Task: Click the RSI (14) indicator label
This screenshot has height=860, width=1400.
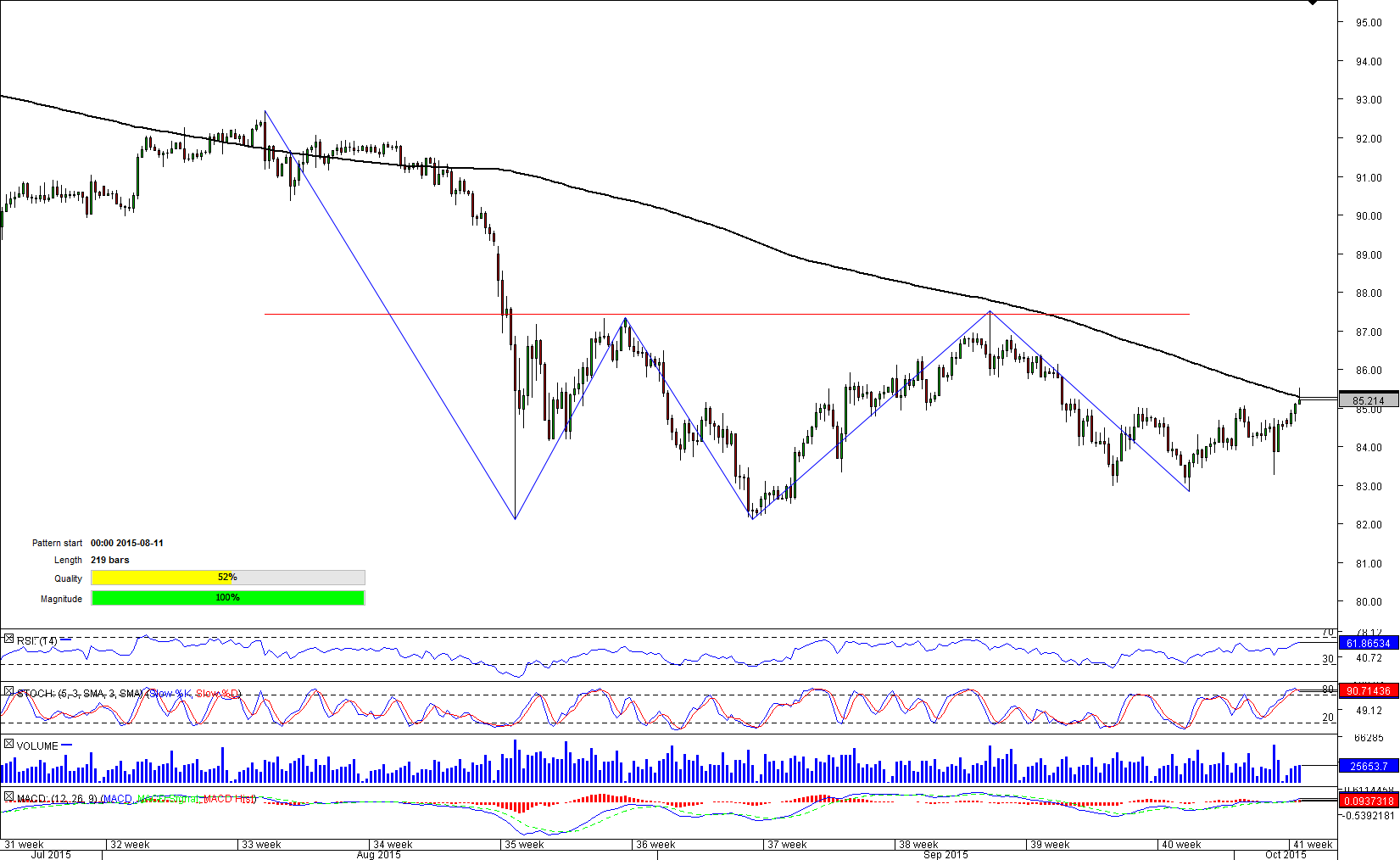Action: [37, 641]
